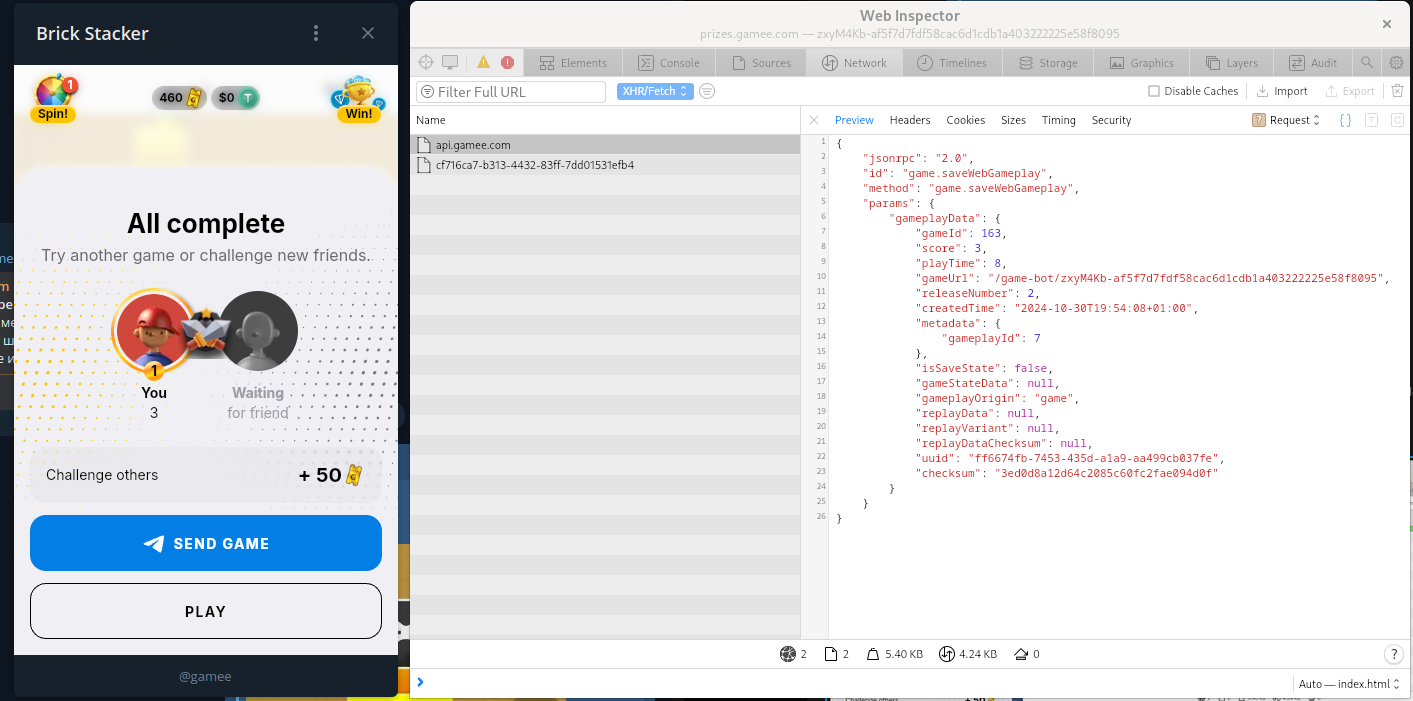
Task: Click the @gamee link
Action: click(x=205, y=677)
